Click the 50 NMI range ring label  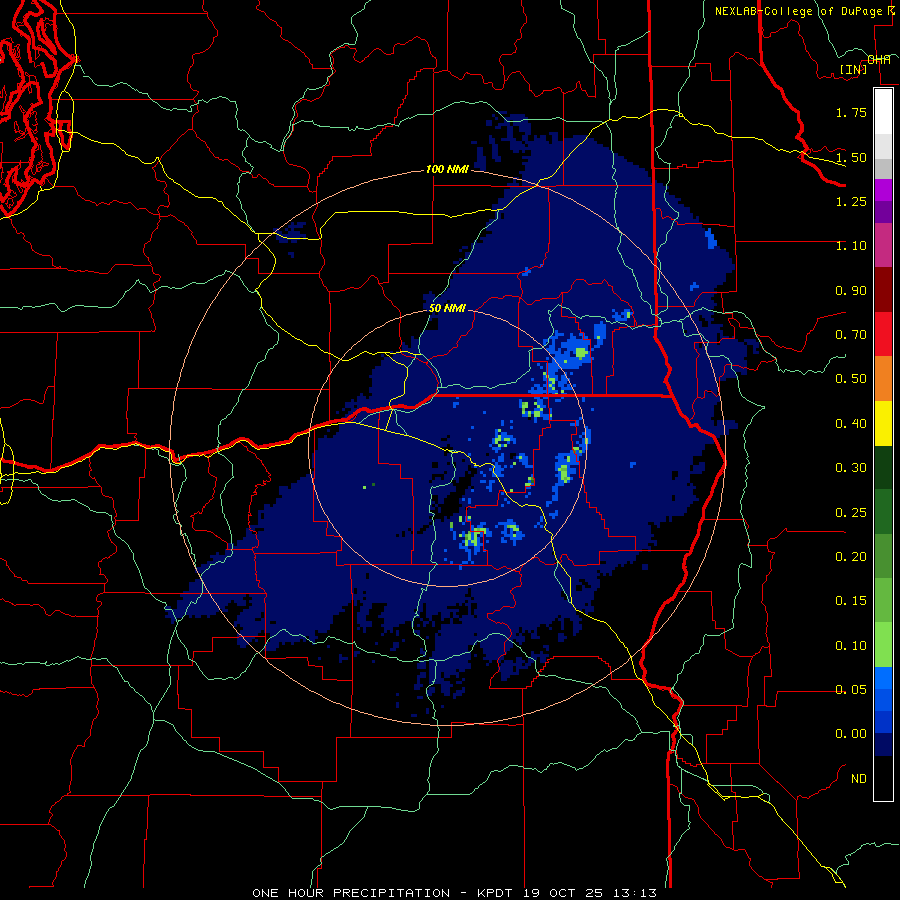click(x=447, y=308)
